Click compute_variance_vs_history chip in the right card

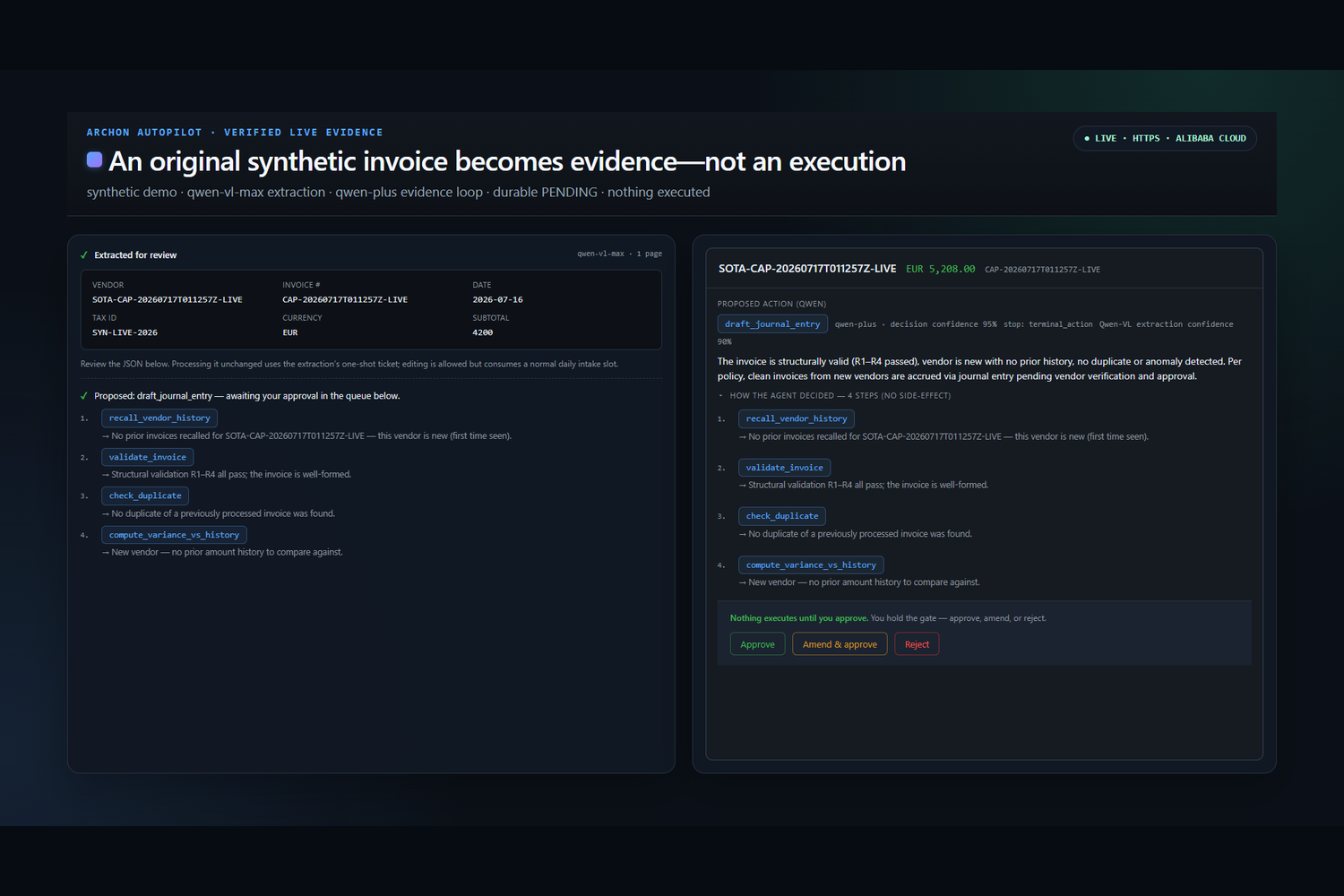(811, 565)
